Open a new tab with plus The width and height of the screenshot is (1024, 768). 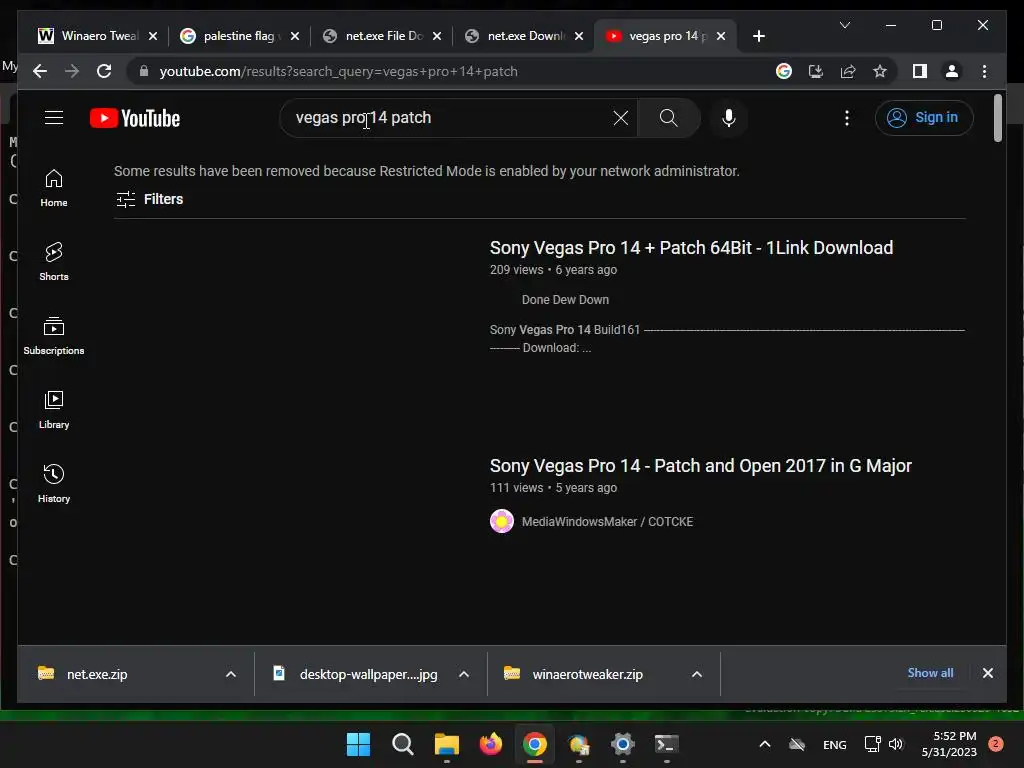758,36
